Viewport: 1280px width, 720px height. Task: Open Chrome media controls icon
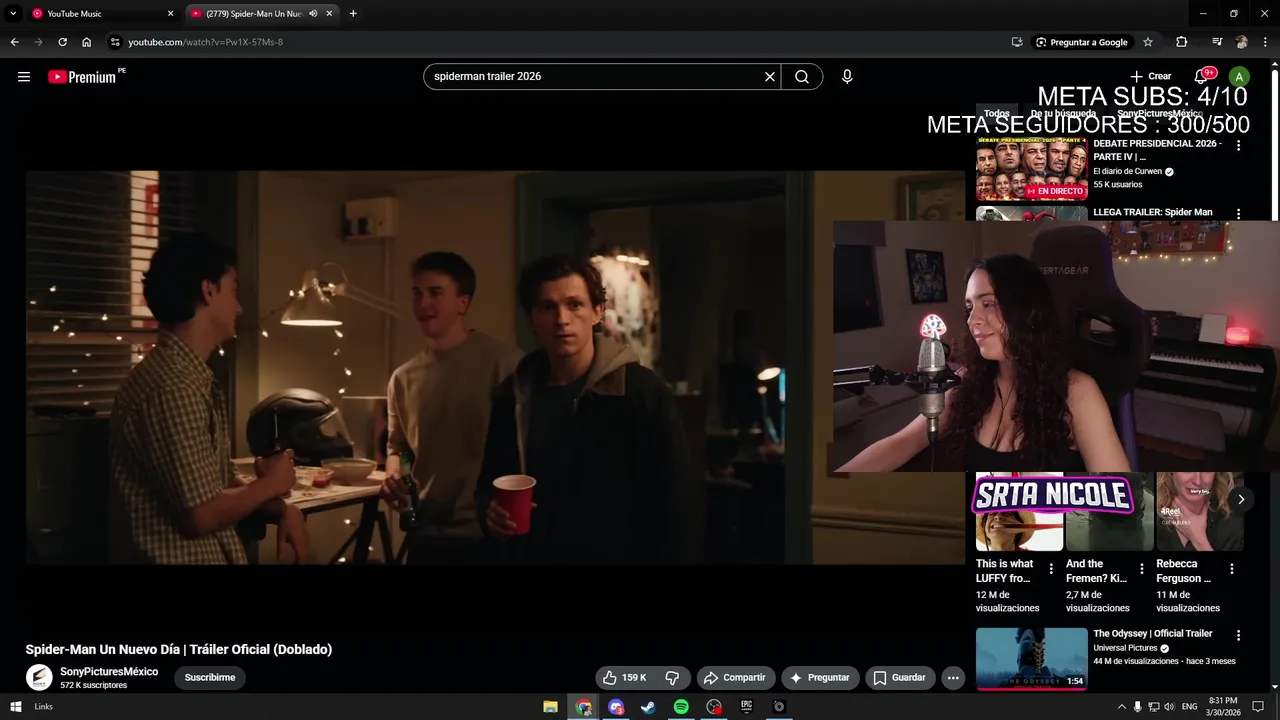(x=1217, y=42)
